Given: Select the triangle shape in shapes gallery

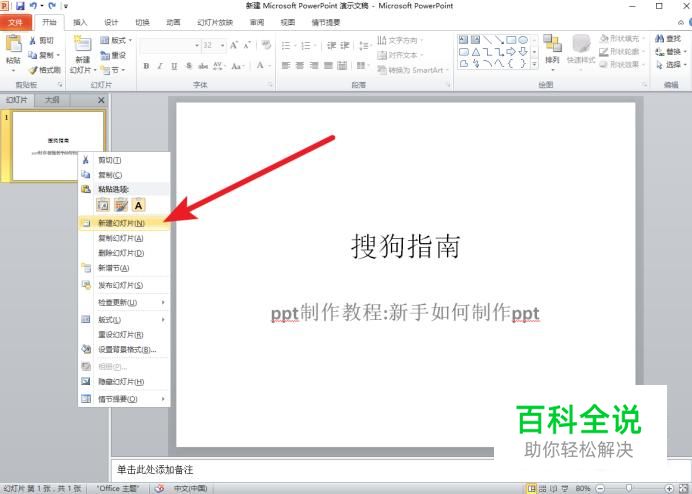Looking at the screenshot, I should click(476, 52).
